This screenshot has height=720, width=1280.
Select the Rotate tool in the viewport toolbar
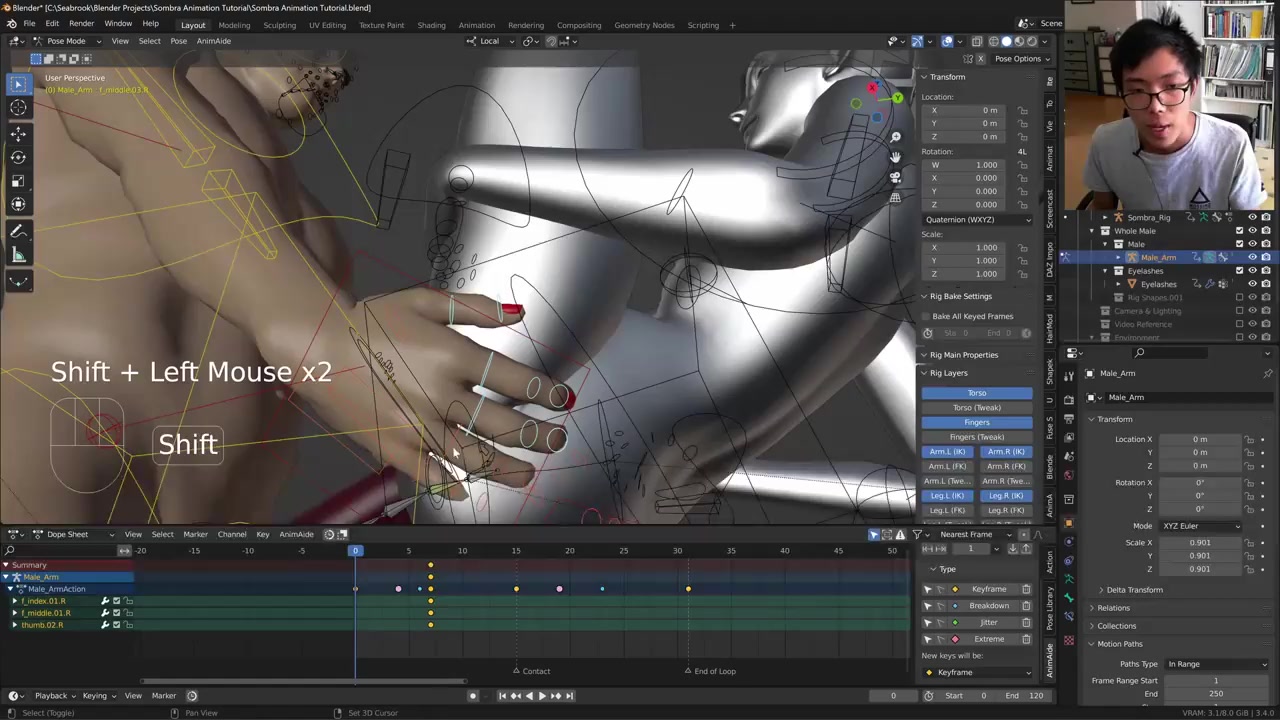(18, 157)
